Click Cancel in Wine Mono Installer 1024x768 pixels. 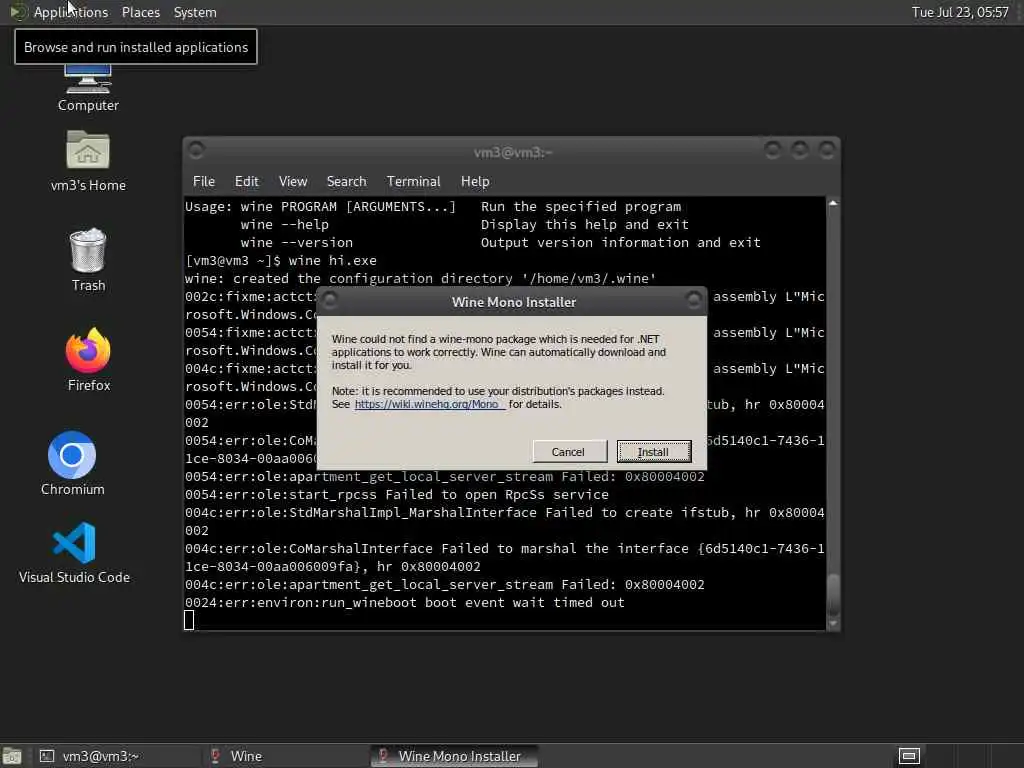(x=569, y=452)
